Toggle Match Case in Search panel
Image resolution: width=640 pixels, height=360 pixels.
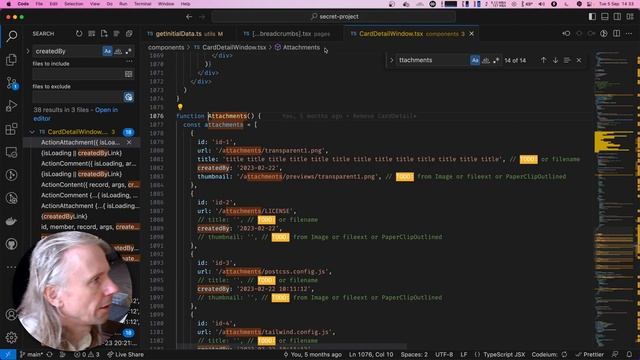pyautogui.click(x=107, y=51)
